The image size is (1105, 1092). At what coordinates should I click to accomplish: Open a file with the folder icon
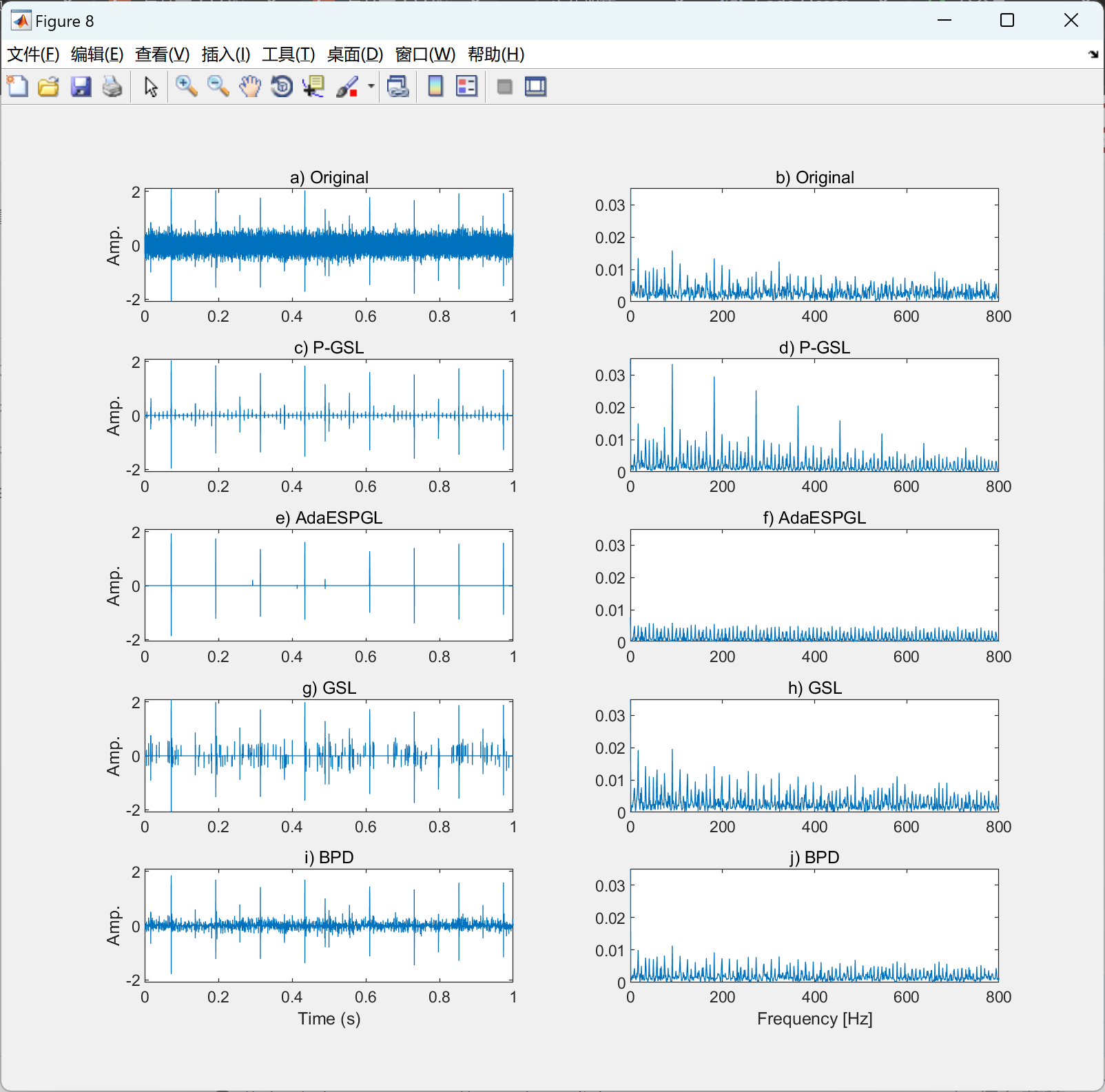[x=48, y=87]
